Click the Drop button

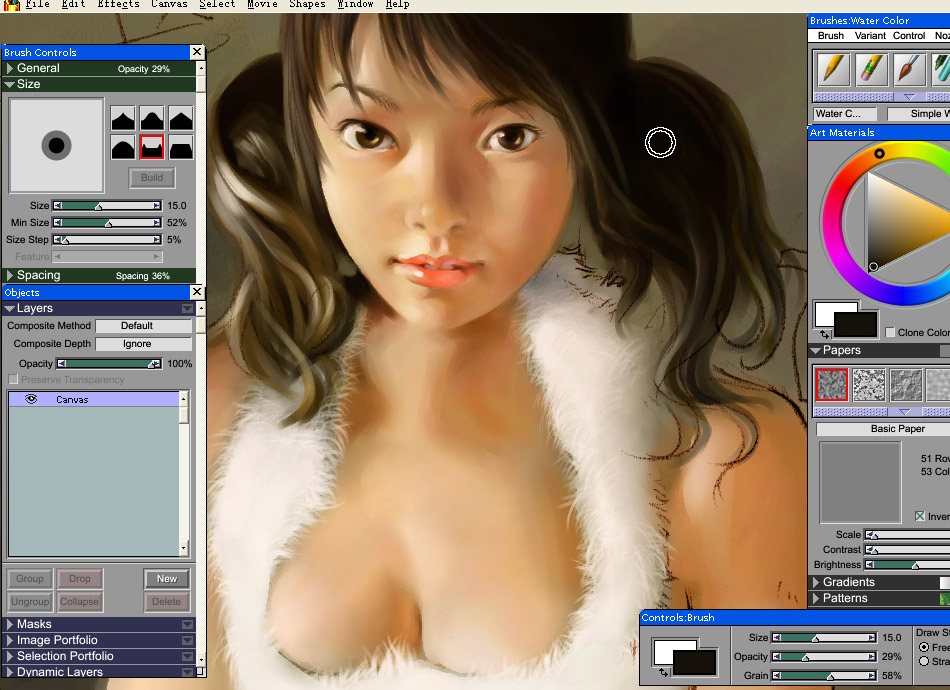79,579
